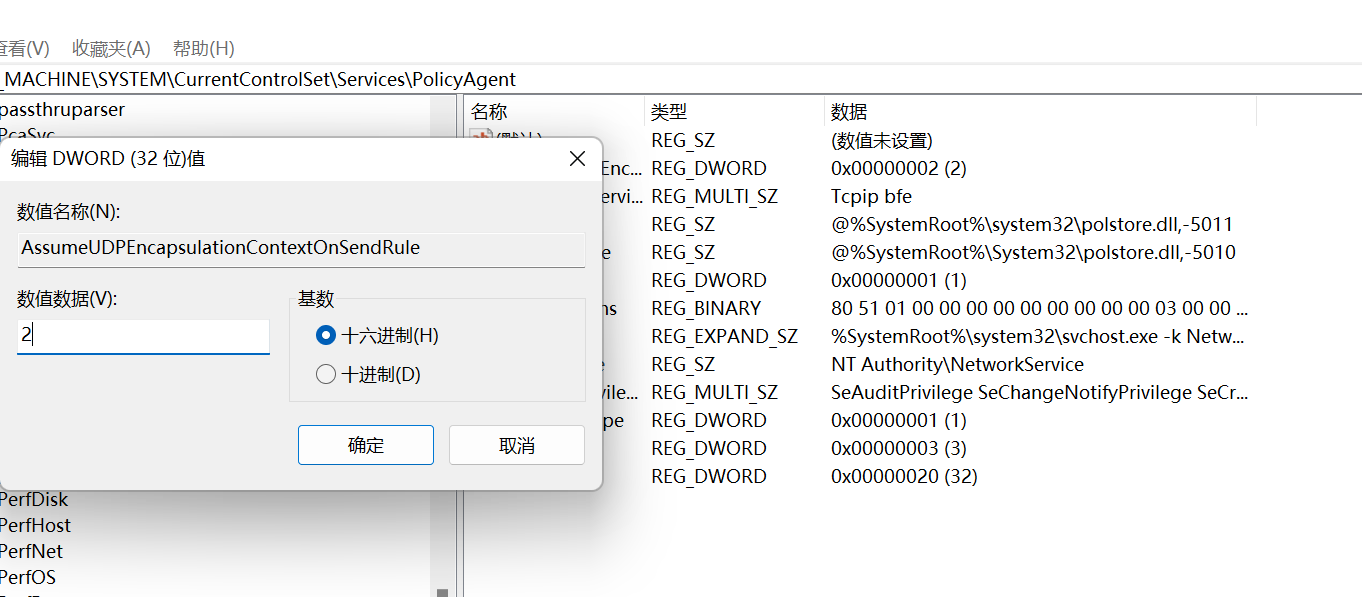Click the REG_EXPAND_SZ type cell
Screen dimensions: 1362x597
pos(725,336)
